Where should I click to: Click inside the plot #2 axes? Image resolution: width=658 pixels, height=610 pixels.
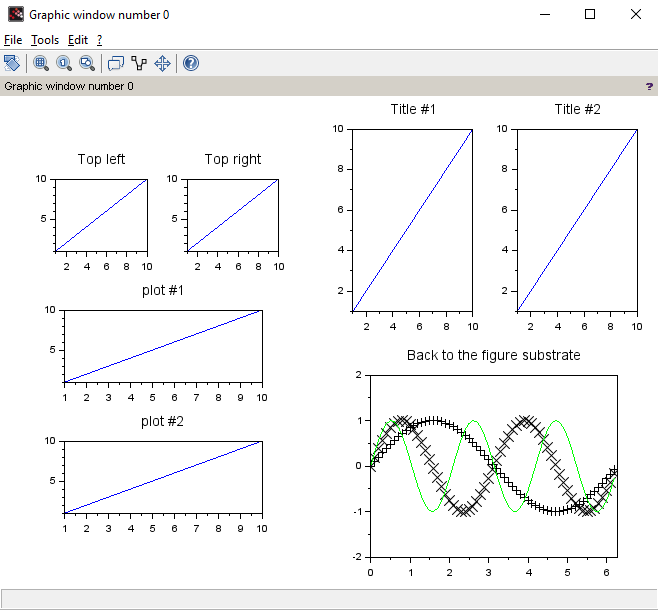162,477
